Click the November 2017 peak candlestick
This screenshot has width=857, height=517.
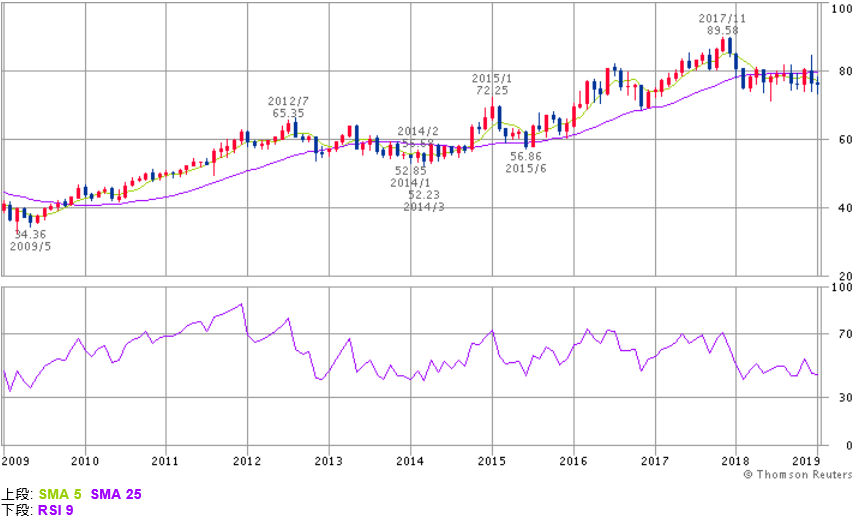click(723, 45)
